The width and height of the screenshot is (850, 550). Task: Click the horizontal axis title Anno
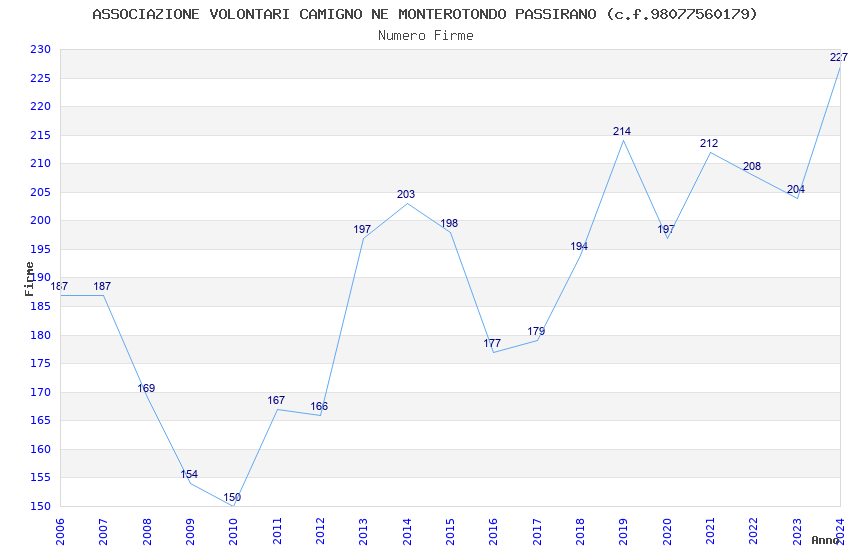tap(825, 540)
